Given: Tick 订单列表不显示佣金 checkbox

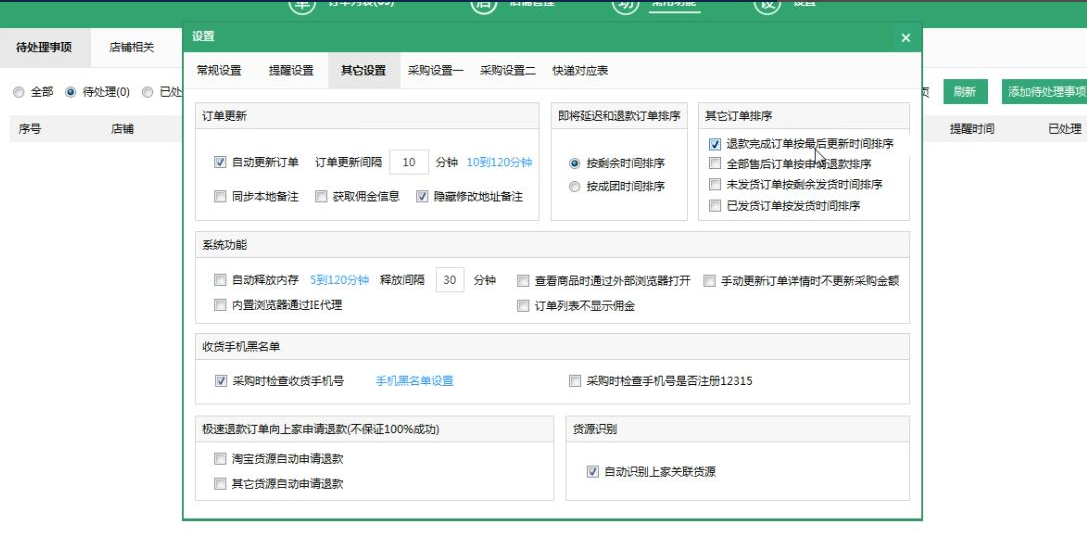Looking at the screenshot, I should point(523,306).
